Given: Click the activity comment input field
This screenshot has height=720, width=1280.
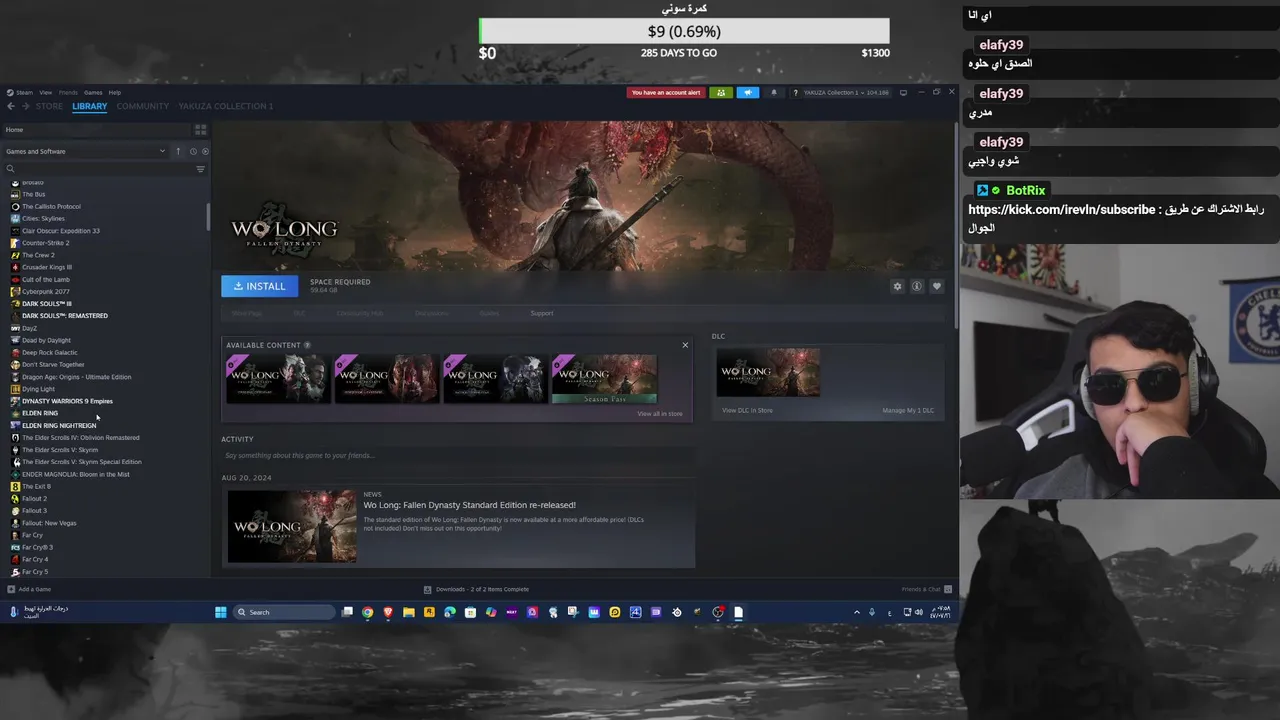Looking at the screenshot, I should pos(458,456).
